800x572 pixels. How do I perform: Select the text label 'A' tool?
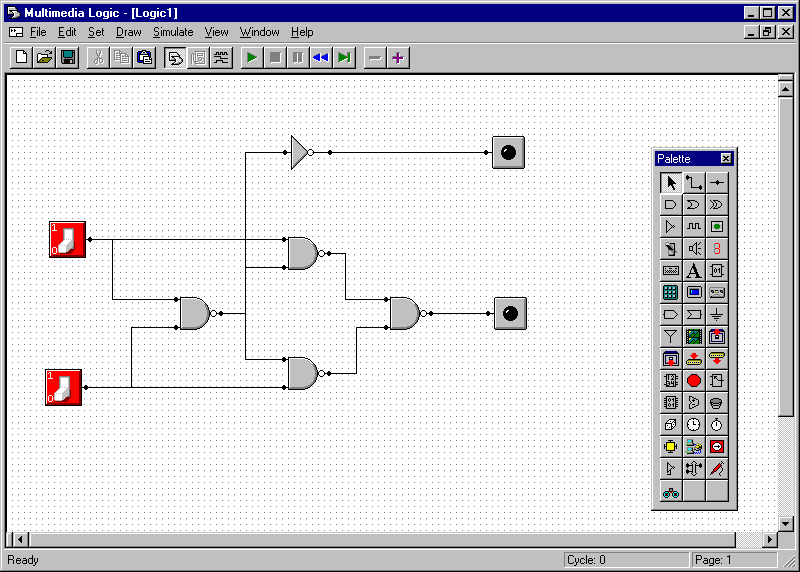click(x=693, y=270)
